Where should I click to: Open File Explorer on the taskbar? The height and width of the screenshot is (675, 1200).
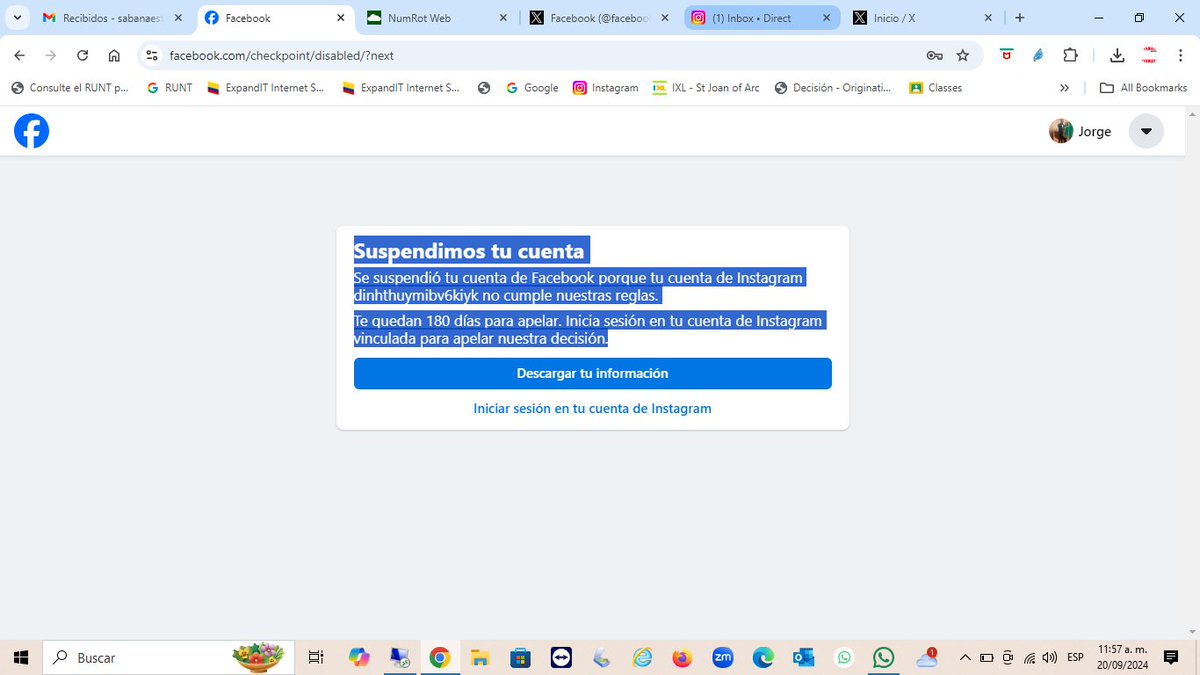point(480,657)
